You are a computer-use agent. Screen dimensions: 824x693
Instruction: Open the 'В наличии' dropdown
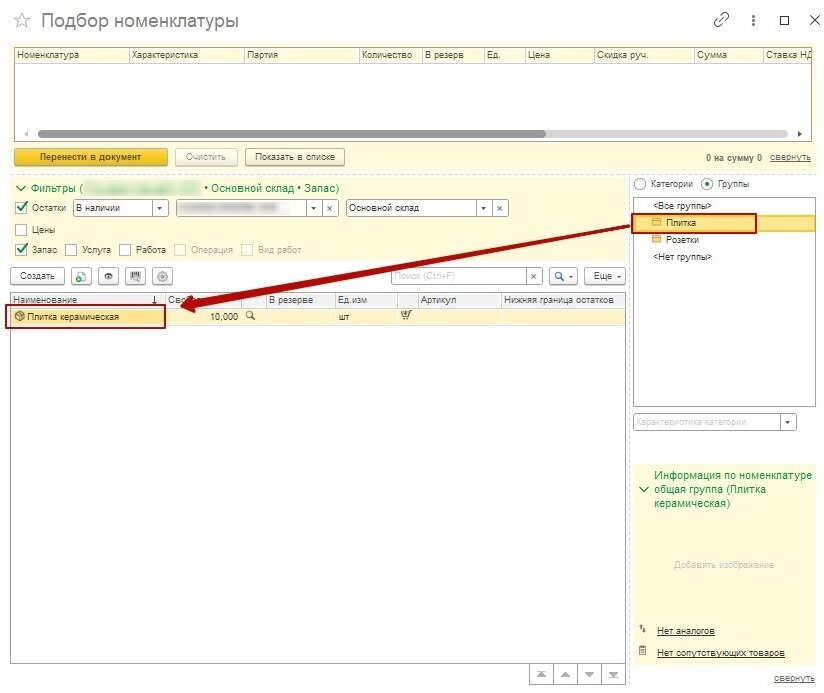click(160, 208)
